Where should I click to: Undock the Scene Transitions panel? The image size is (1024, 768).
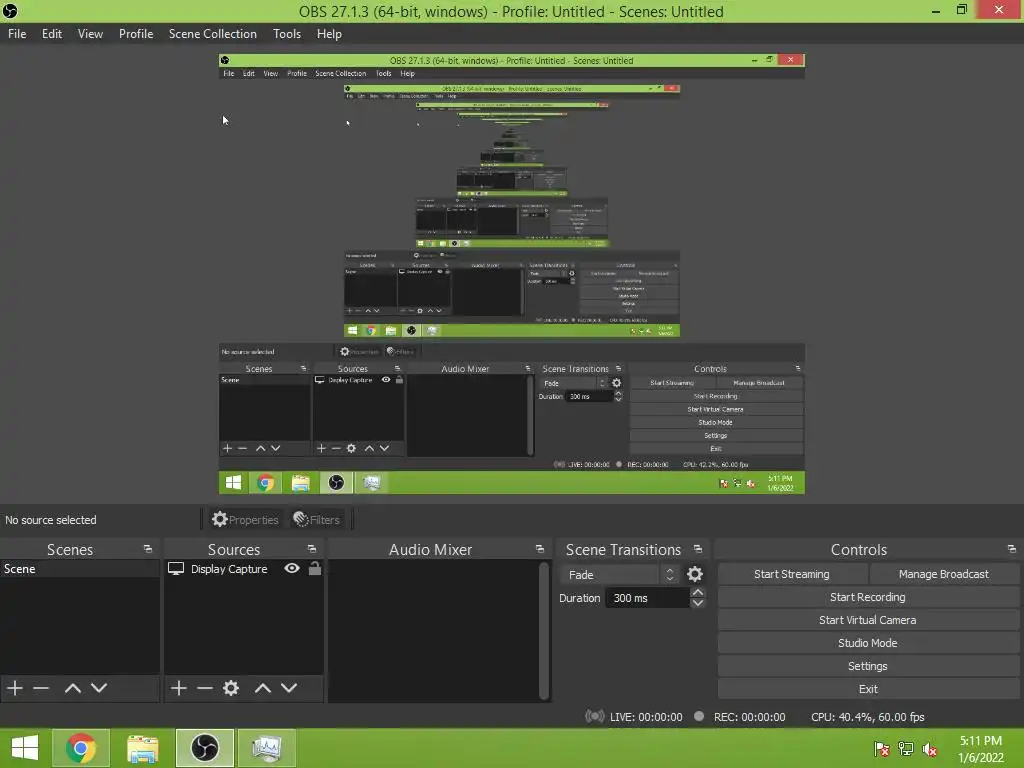(x=698, y=549)
